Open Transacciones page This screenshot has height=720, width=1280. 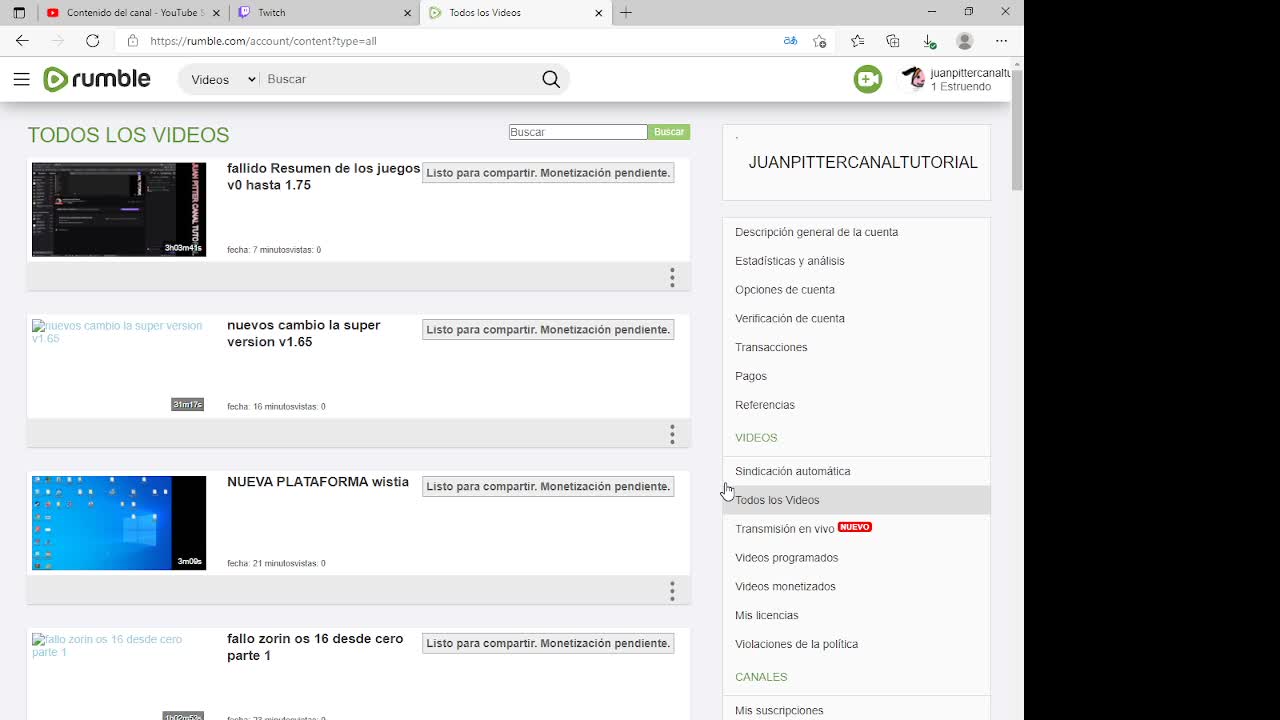click(x=771, y=348)
